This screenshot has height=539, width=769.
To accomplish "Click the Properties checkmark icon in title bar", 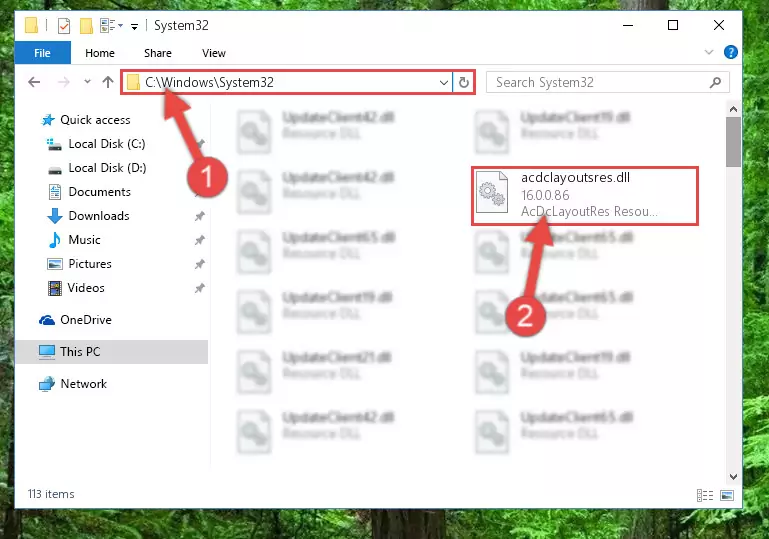I will coord(64,26).
